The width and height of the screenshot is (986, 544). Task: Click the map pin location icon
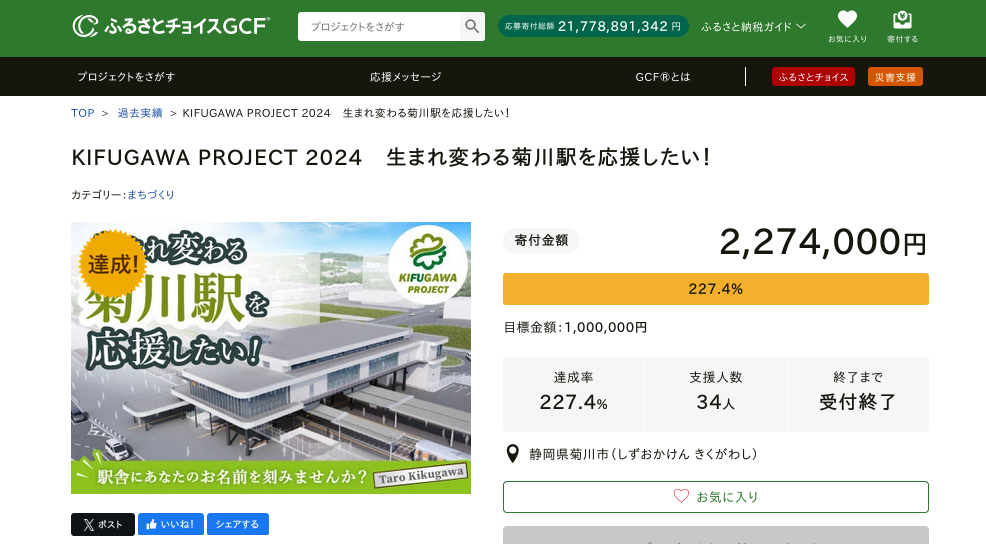click(513, 454)
